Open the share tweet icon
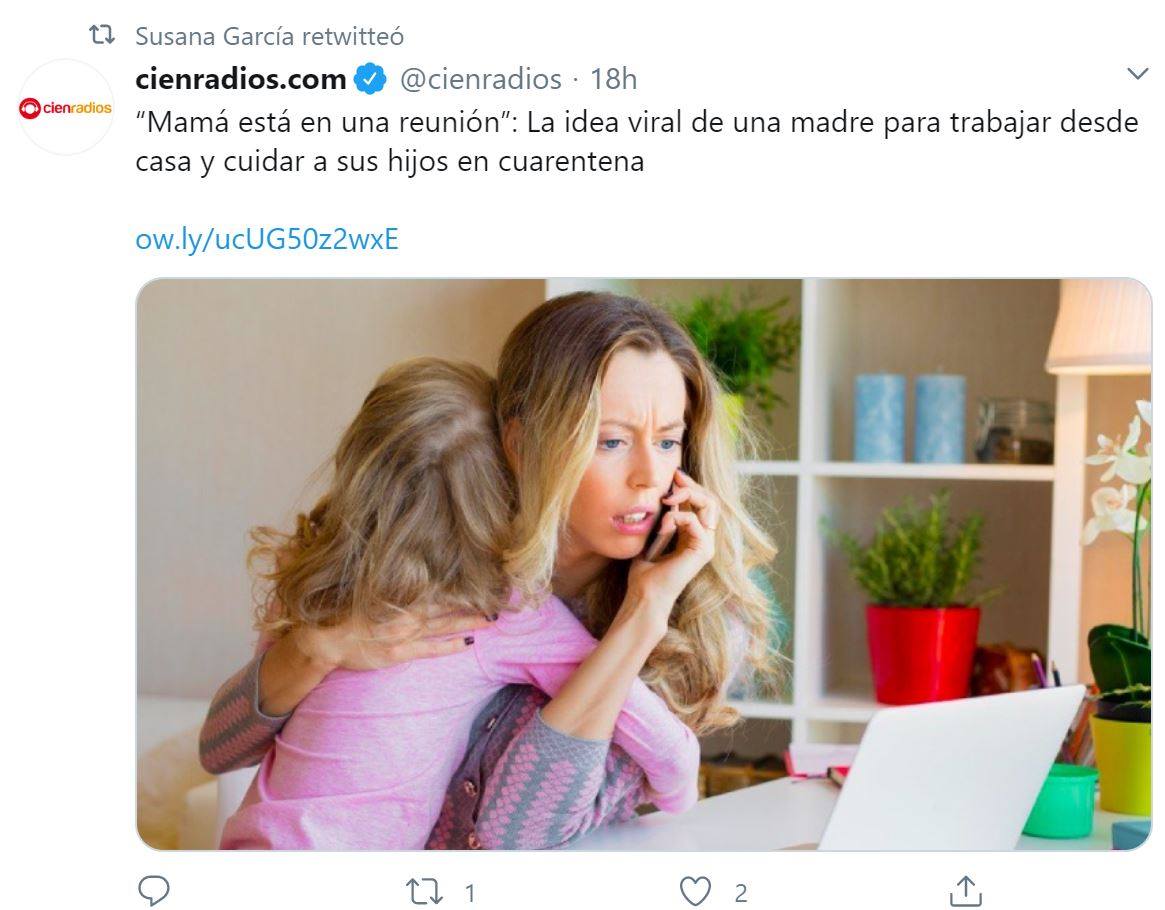 (966, 891)
